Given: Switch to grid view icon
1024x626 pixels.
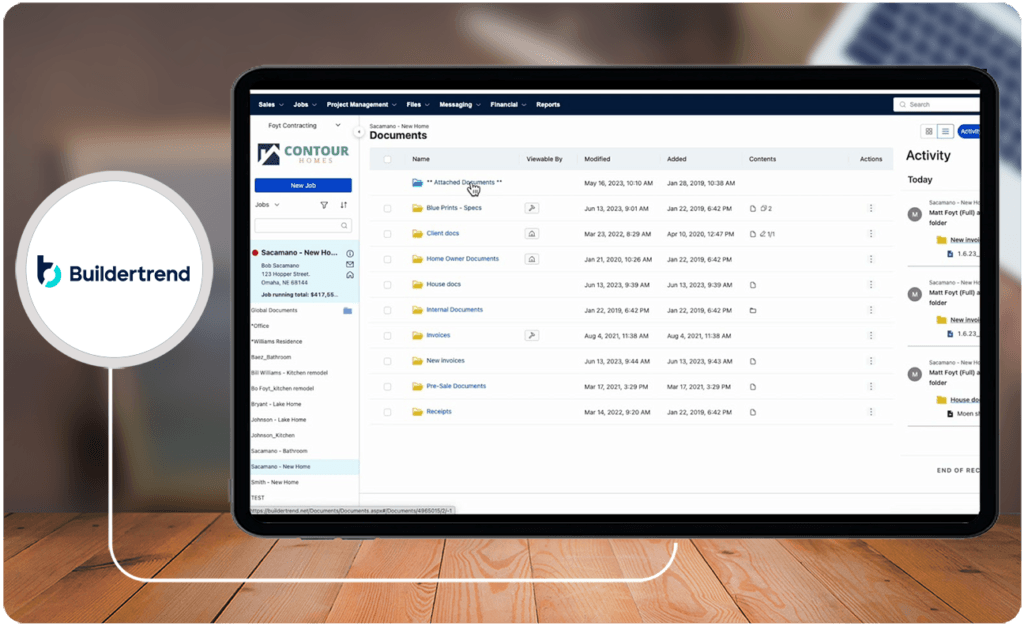Looking at the screenshot, I should coord(929,132).
